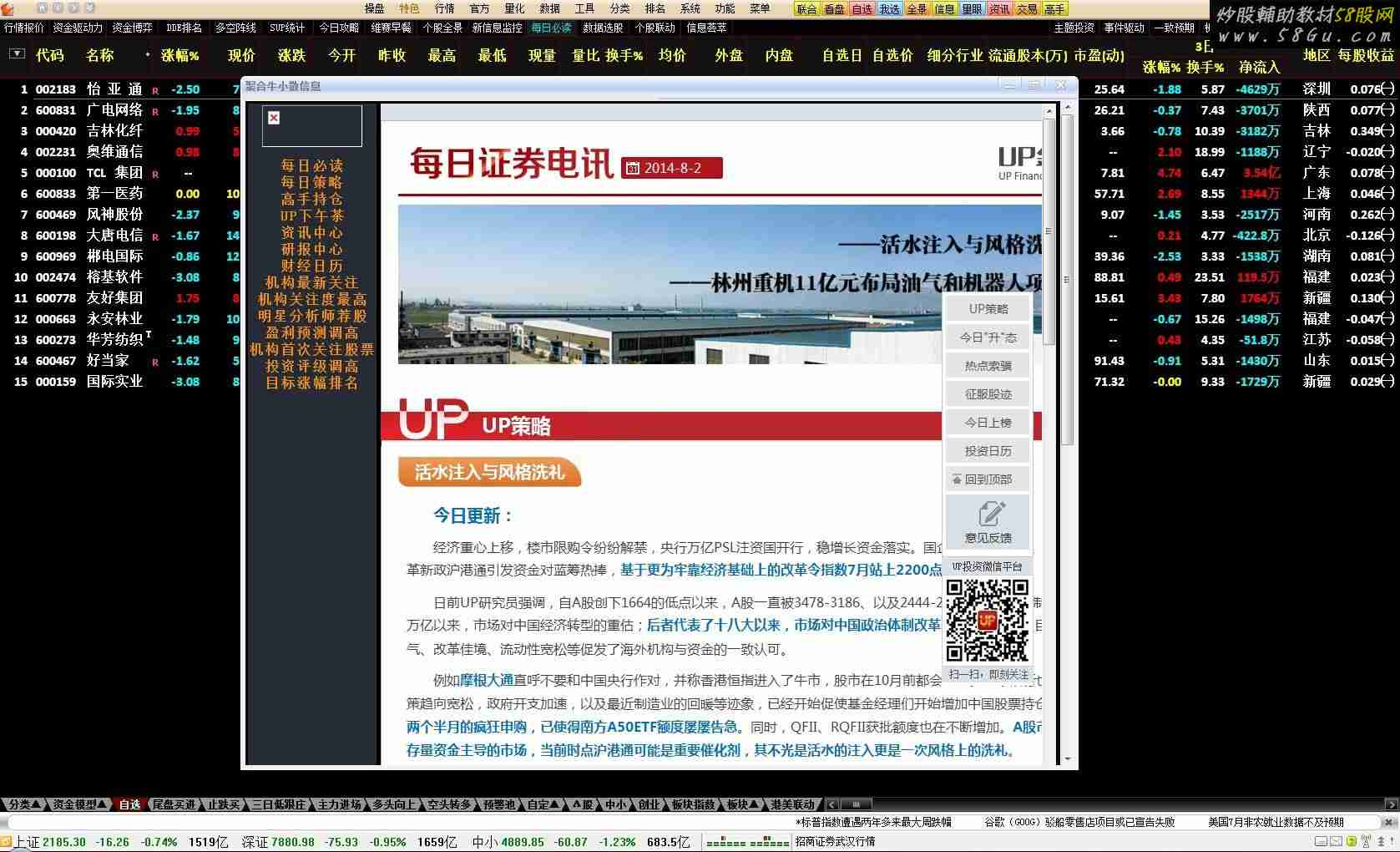This screenshot has height=852, width=1400.
Task: Open the 工具 menu
Action: tap(584, 8)
